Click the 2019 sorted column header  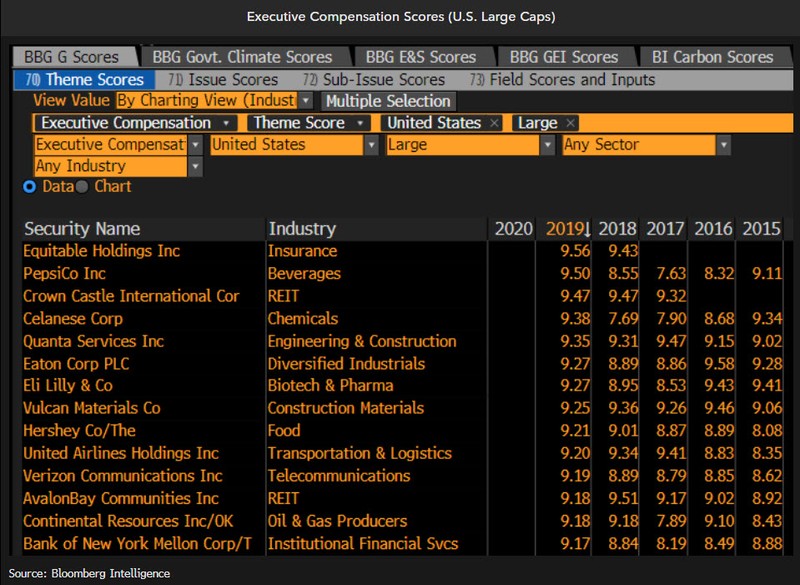click(x=567, y=229)
